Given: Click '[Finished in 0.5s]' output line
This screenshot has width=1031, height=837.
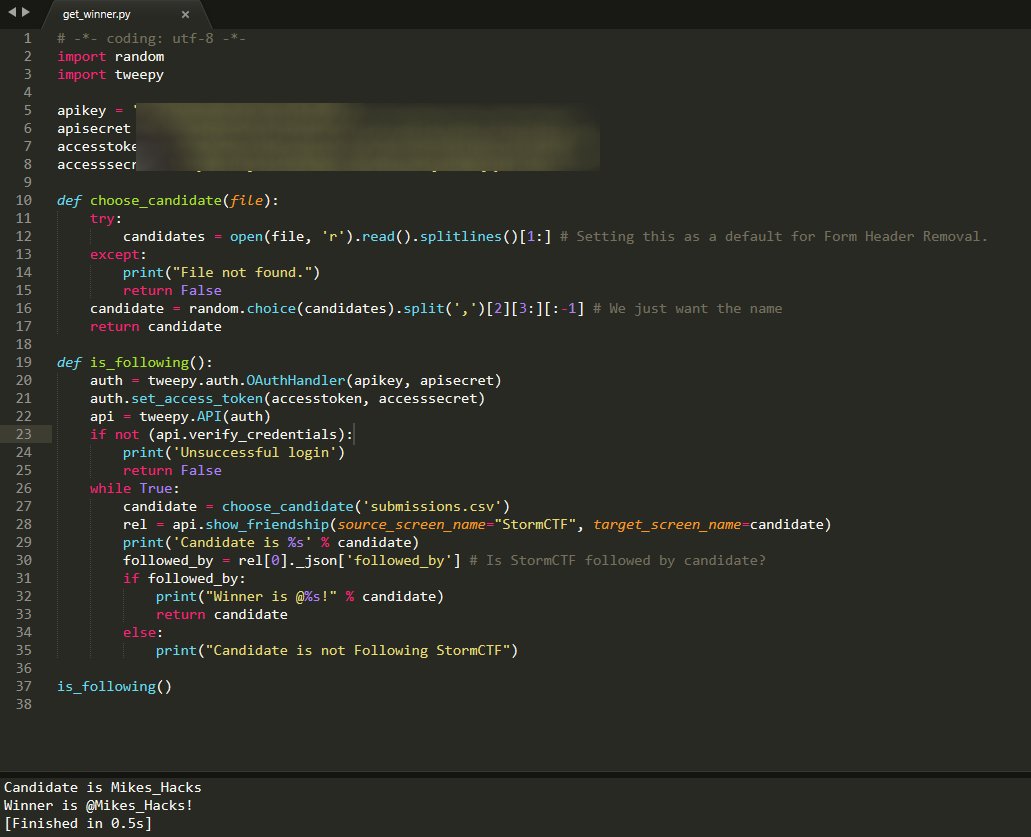Looking at the screenshot, I should click(78, 823).
